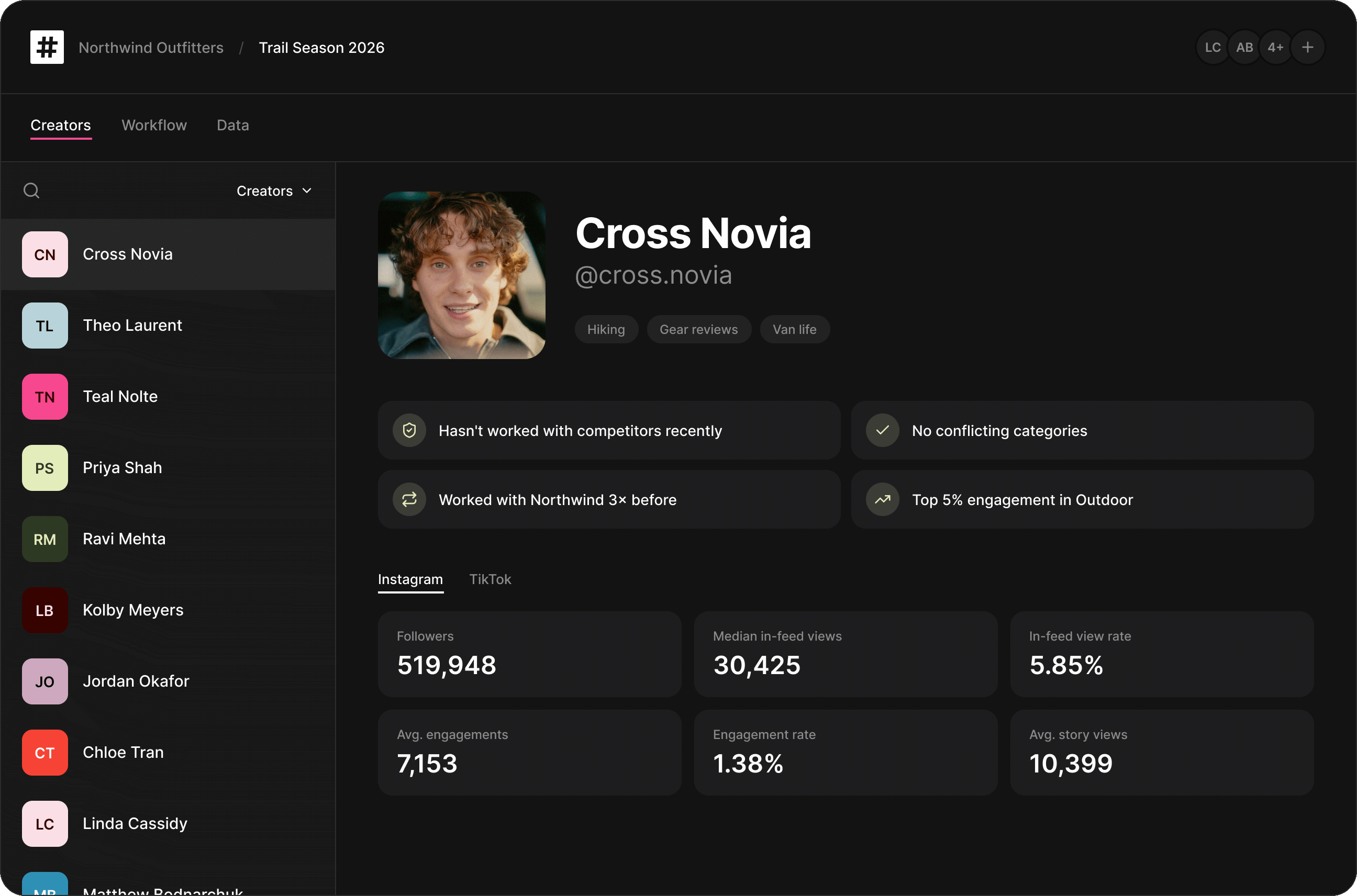Open the creator search magnifier icon

click(x=31, y=191)
